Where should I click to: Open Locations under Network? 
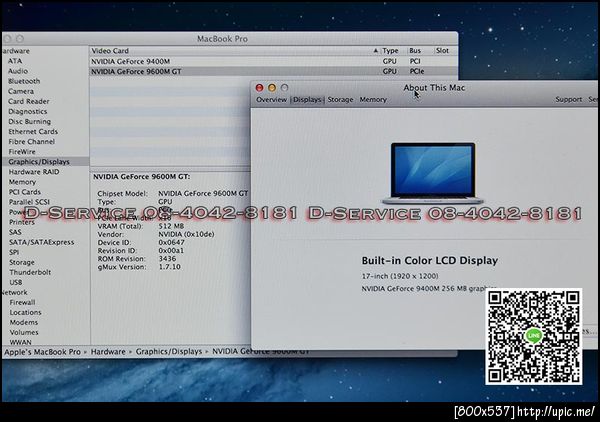(x=25, y=312)
